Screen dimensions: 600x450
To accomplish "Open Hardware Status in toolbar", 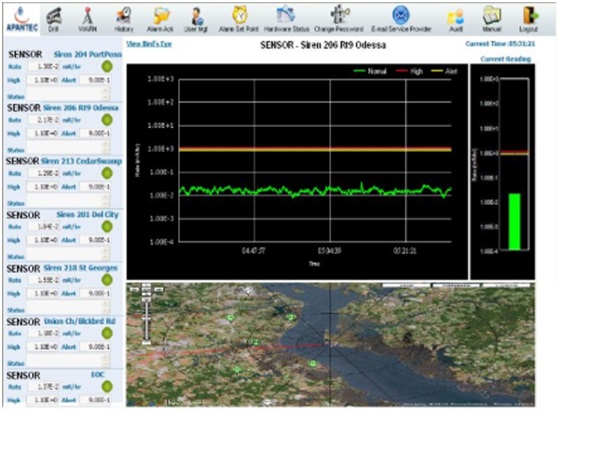I will click(x=285, y=16).
